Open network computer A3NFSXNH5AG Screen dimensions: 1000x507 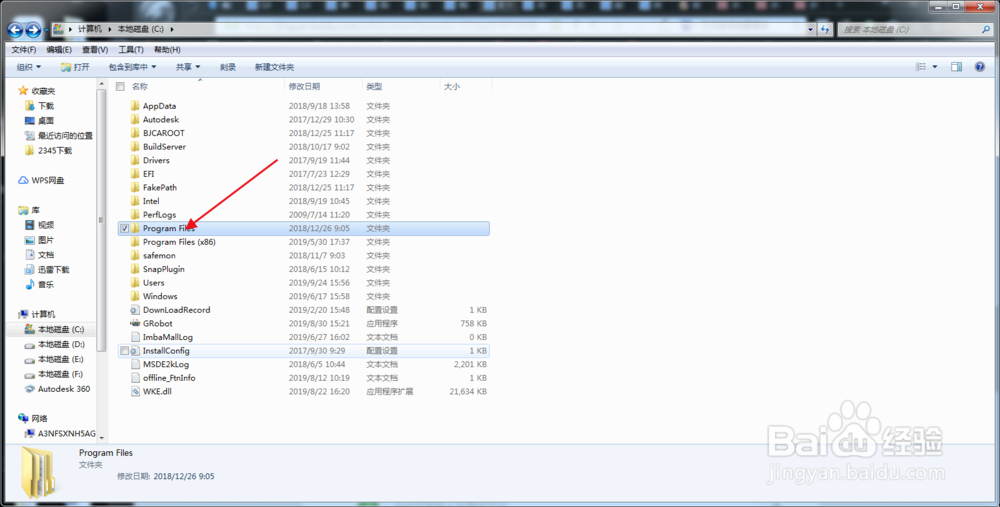tap(66, 434)
